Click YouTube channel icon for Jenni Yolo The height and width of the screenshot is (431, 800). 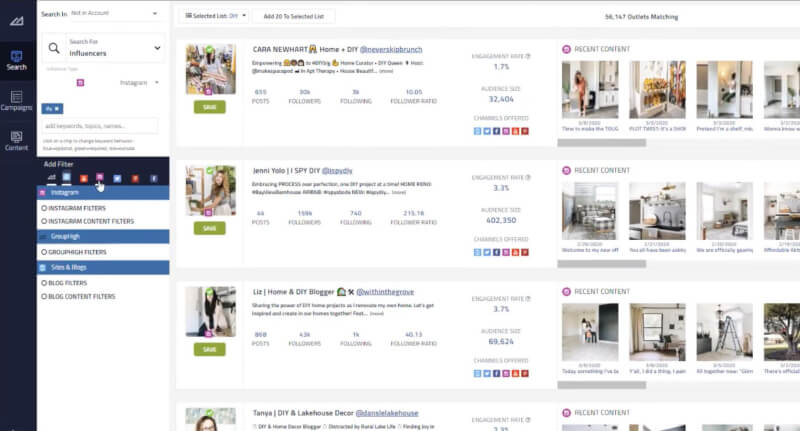pos(515,252)
